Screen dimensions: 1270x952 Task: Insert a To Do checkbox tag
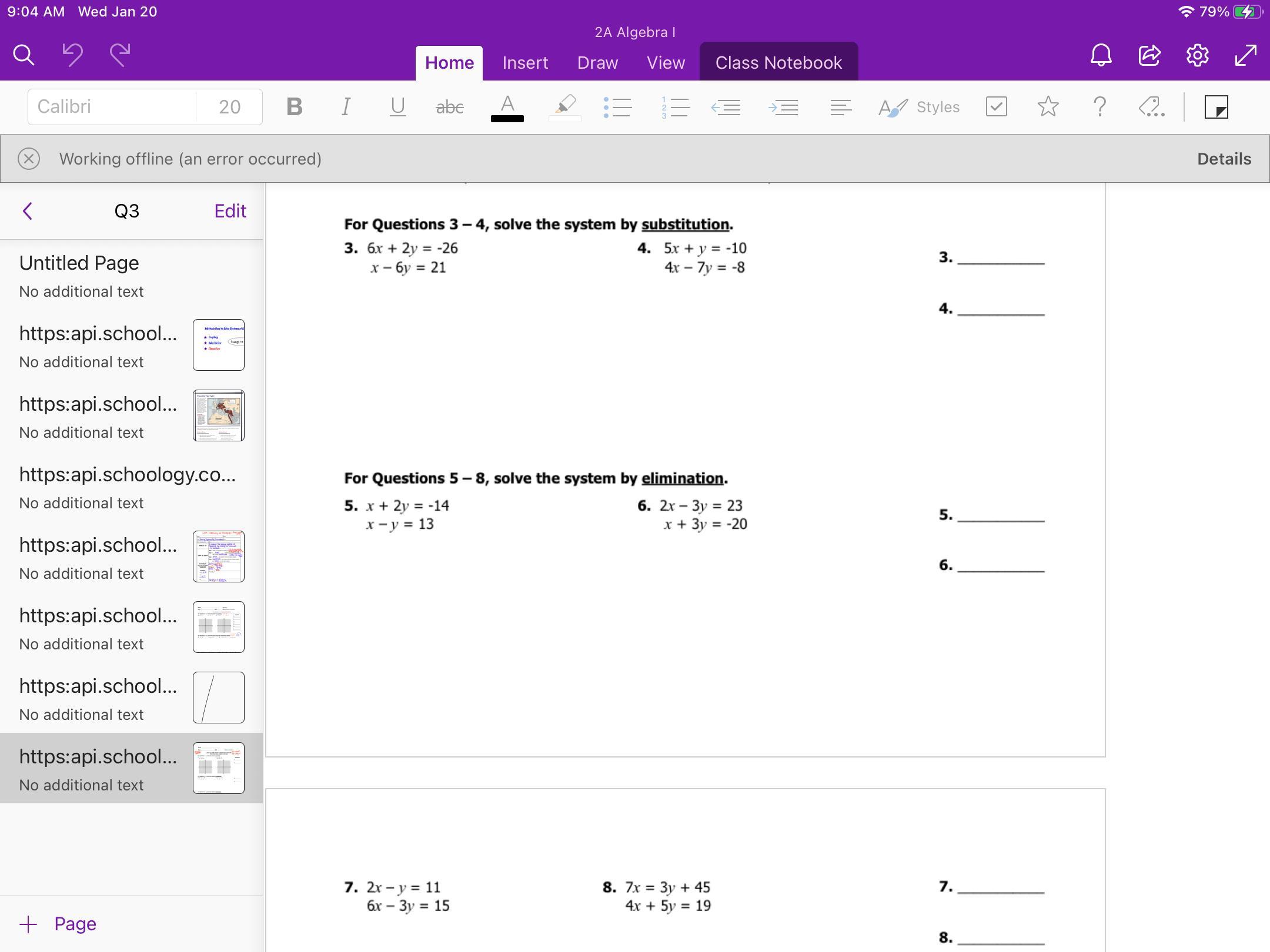996,107
